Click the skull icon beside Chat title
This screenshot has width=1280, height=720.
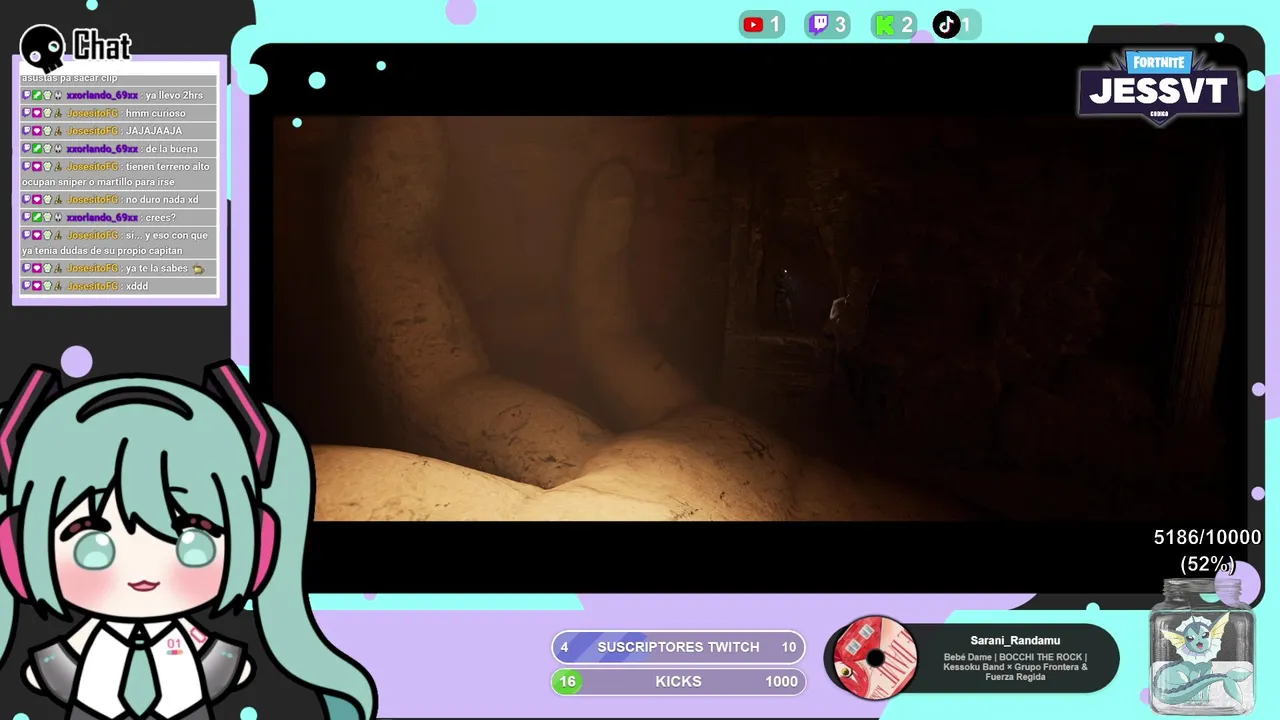(x=43, y=46)
